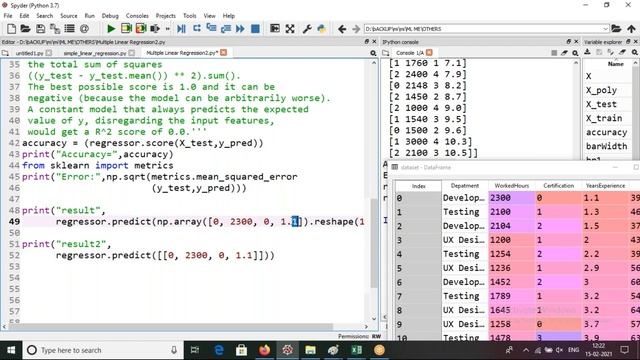Go back to previous cursor location
Viewport: 640px width, 360px height.
(x=342, y=29)
